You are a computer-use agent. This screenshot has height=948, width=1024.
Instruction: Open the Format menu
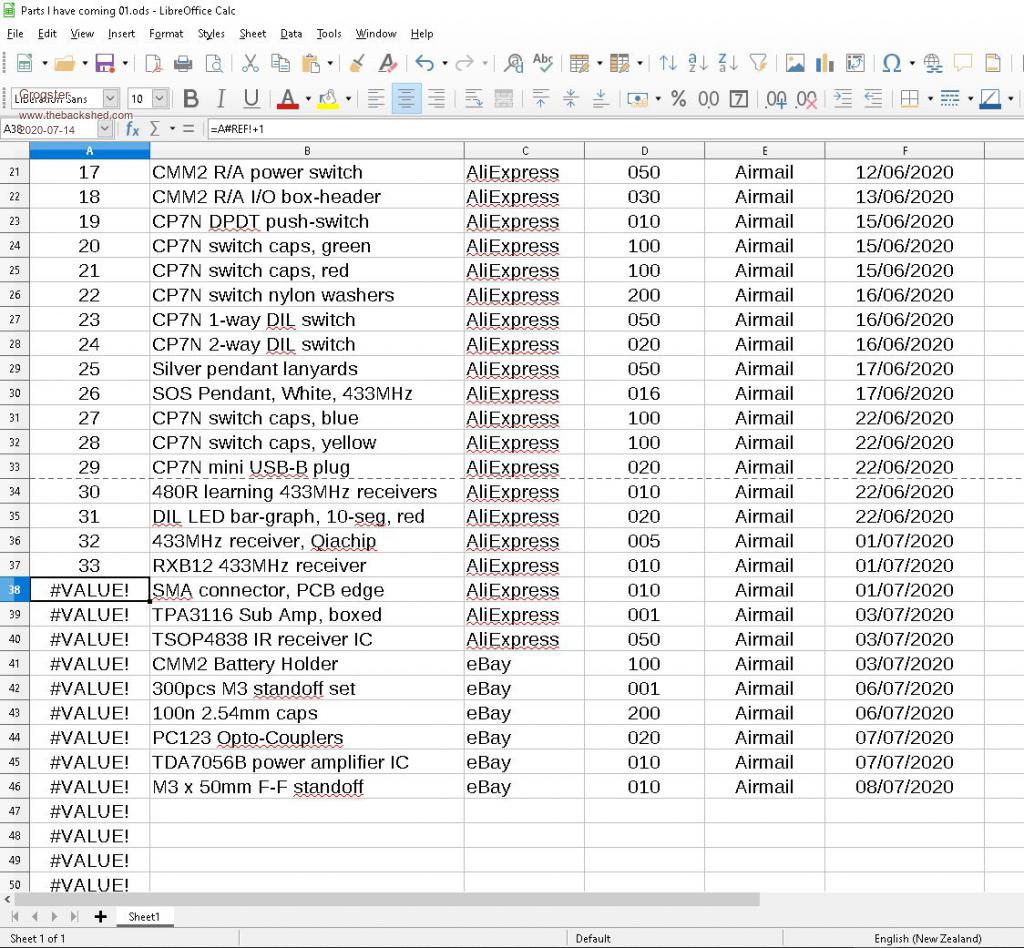coord(166,34)
